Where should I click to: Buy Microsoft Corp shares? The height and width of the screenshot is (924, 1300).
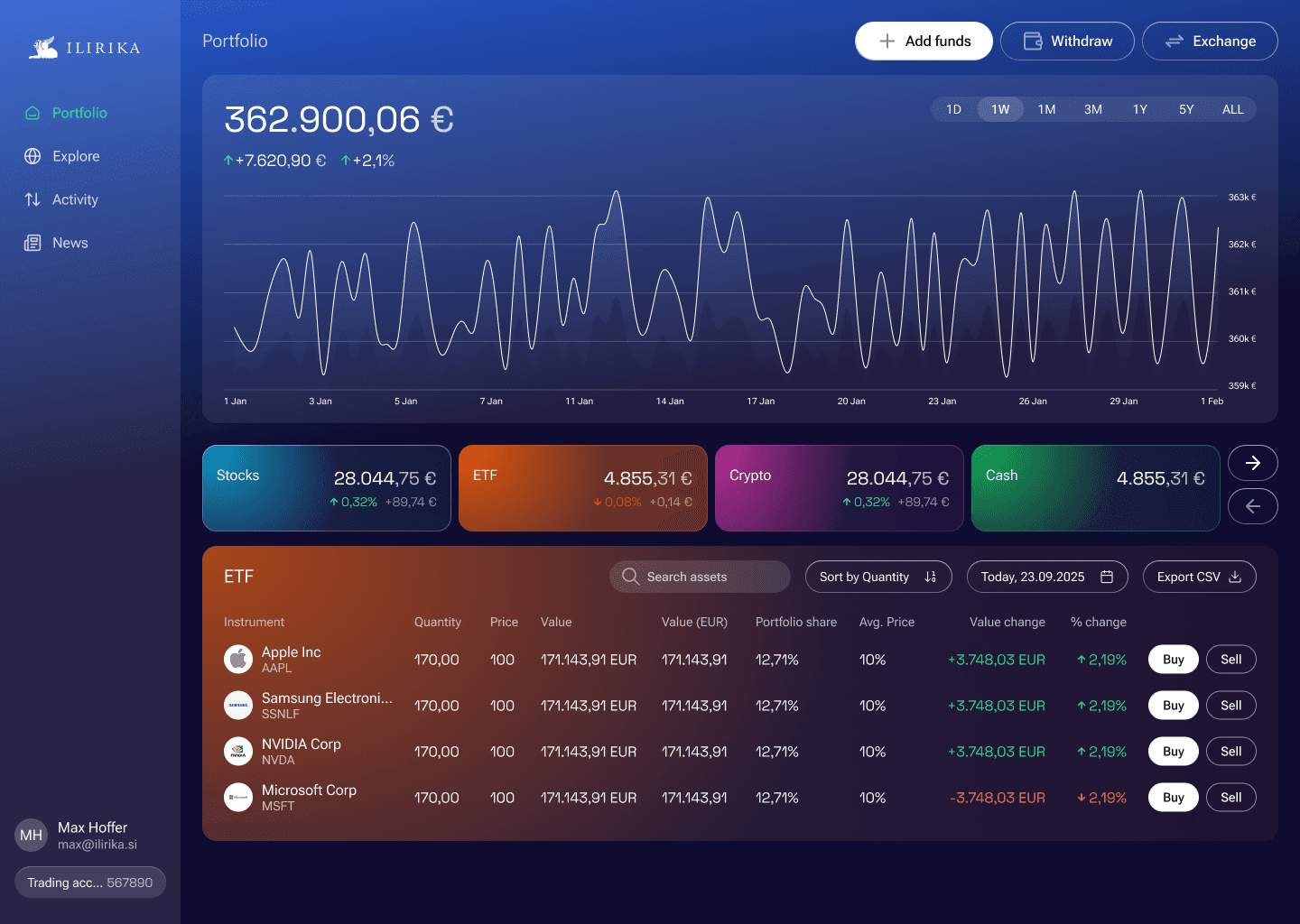(1174, 798)
